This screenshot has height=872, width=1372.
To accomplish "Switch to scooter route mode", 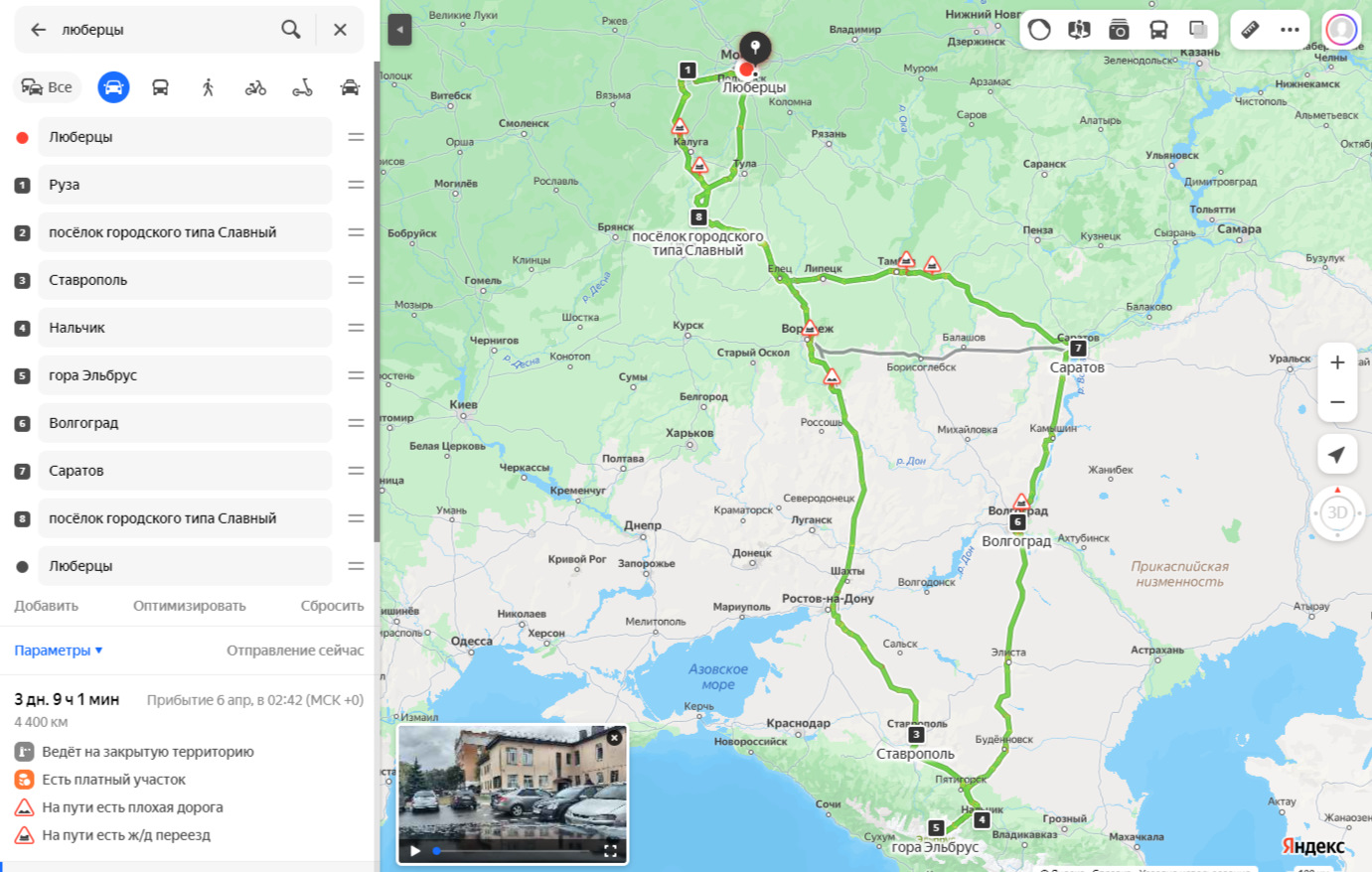I will [303, 87].
